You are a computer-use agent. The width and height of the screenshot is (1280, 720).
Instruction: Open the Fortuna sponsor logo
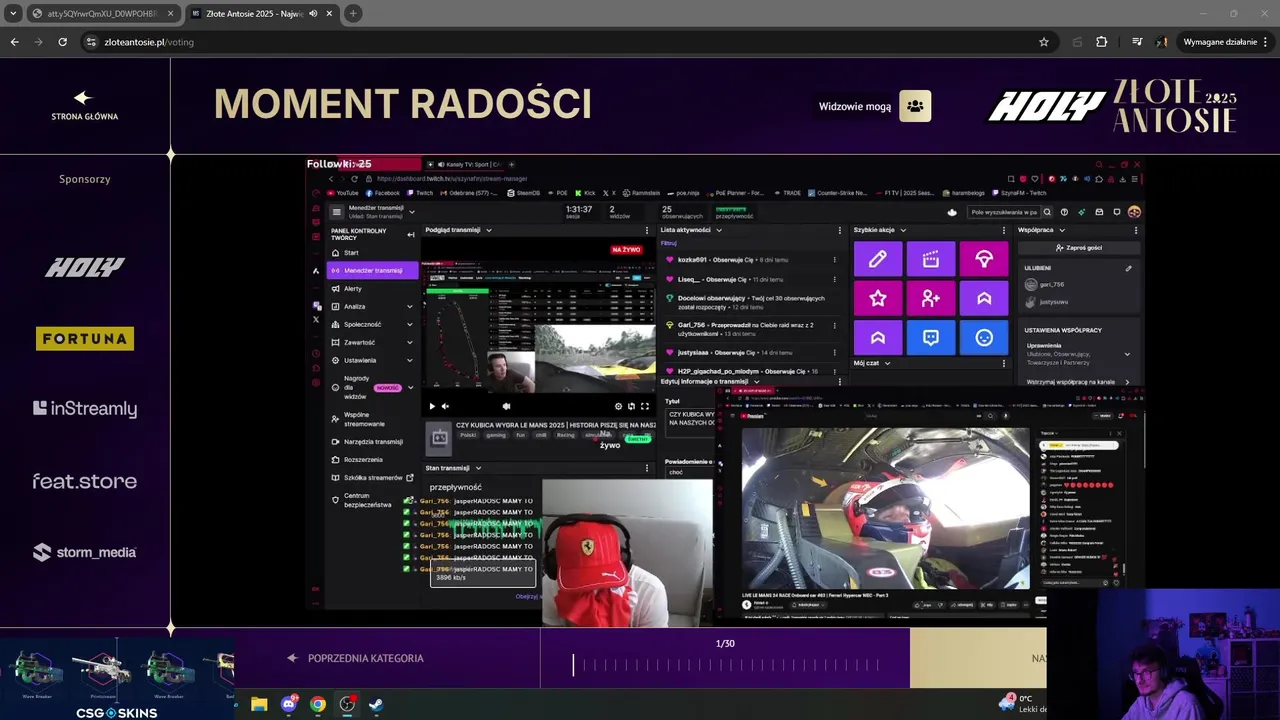click(x=85, y=339)
